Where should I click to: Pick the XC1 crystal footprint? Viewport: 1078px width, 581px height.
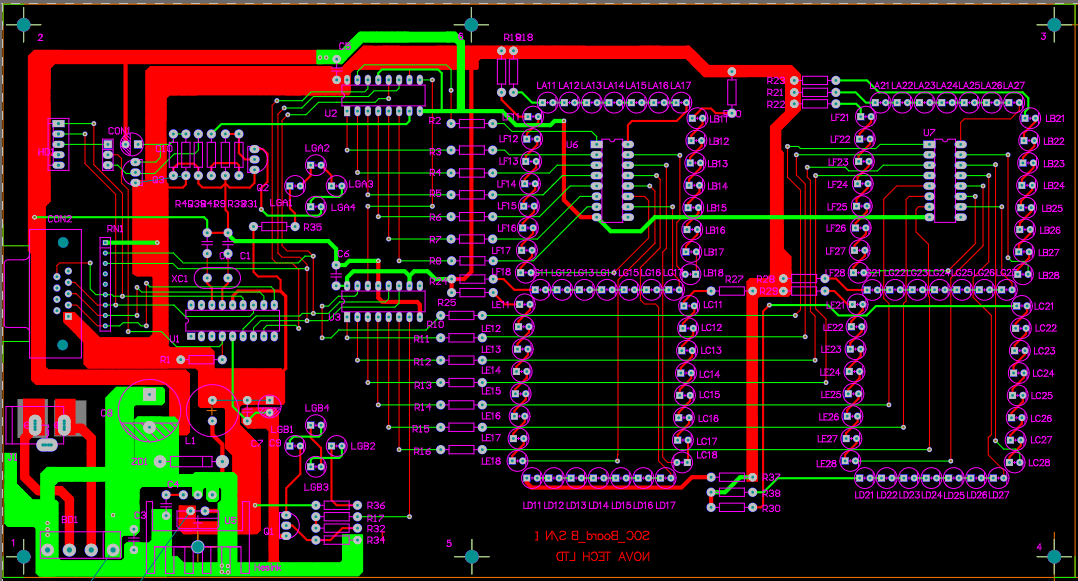pyautogui.click(x=216, y=280)
